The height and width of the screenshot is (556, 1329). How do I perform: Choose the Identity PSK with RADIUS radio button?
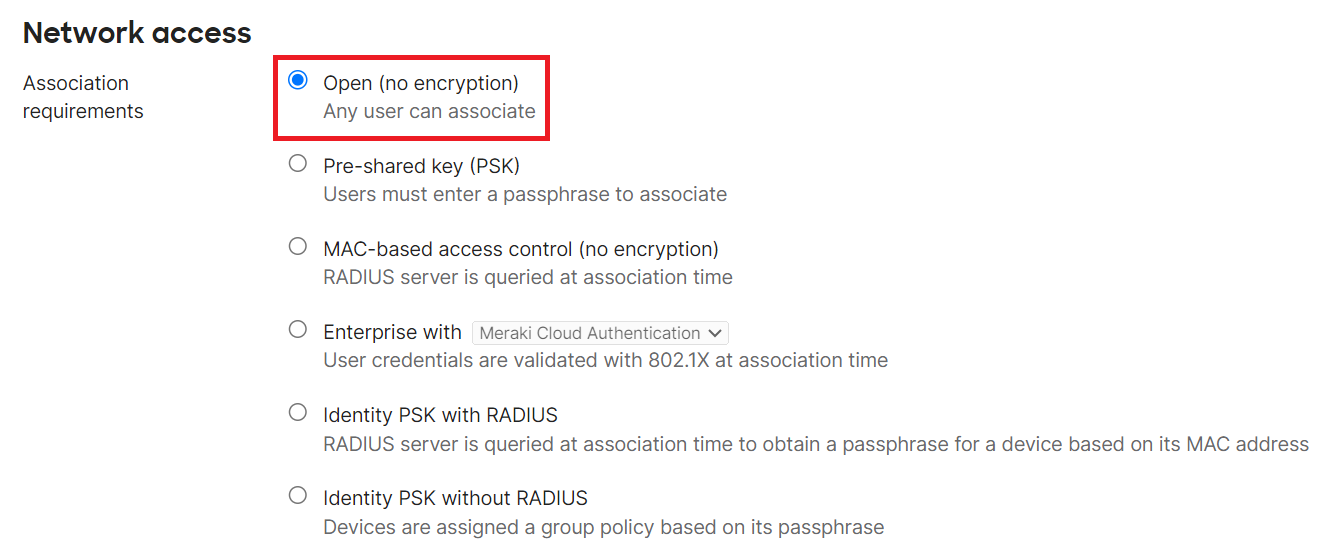297,413
